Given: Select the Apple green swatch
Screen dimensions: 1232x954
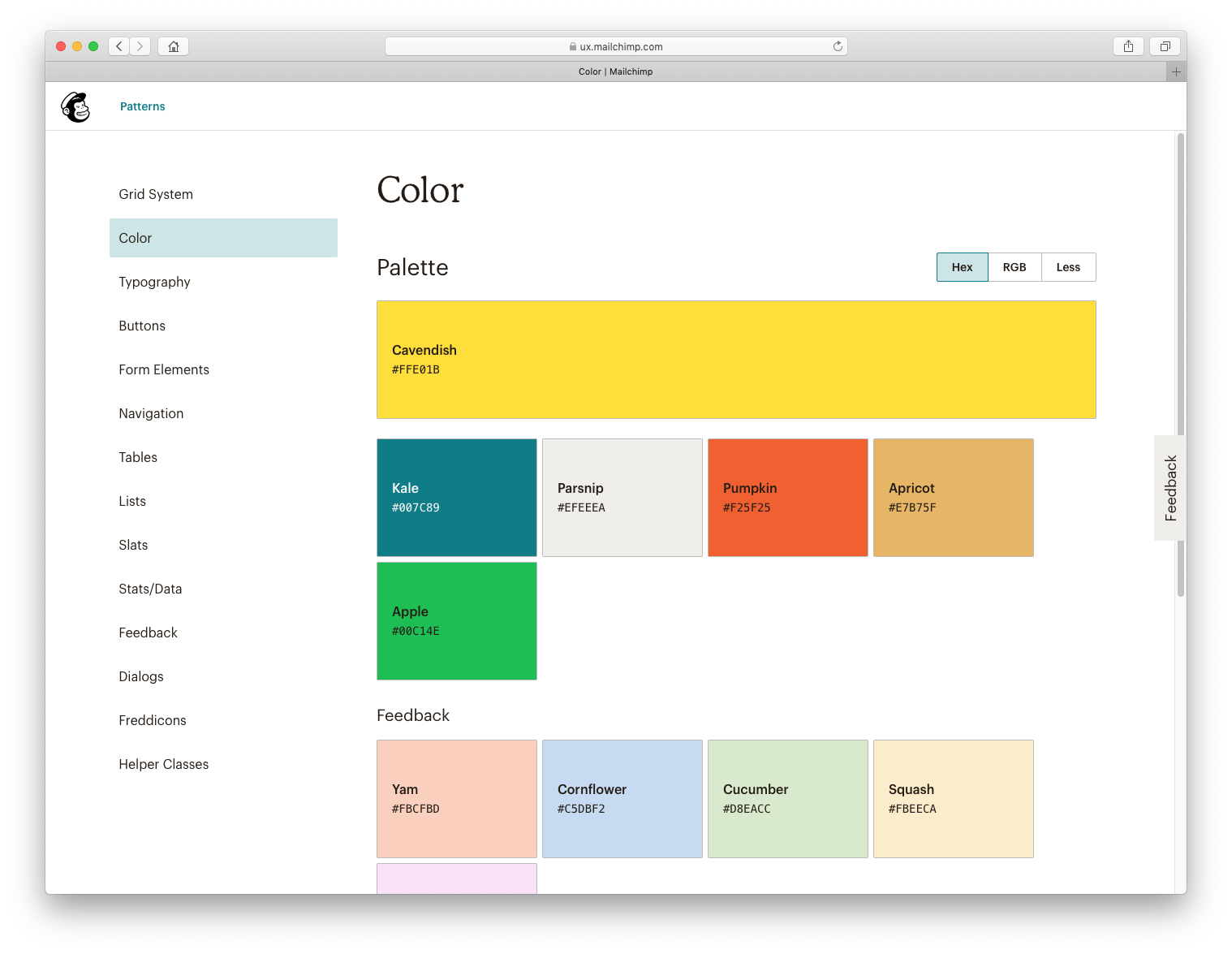Looking at the screenshot, I should click(x=457, y=621).
